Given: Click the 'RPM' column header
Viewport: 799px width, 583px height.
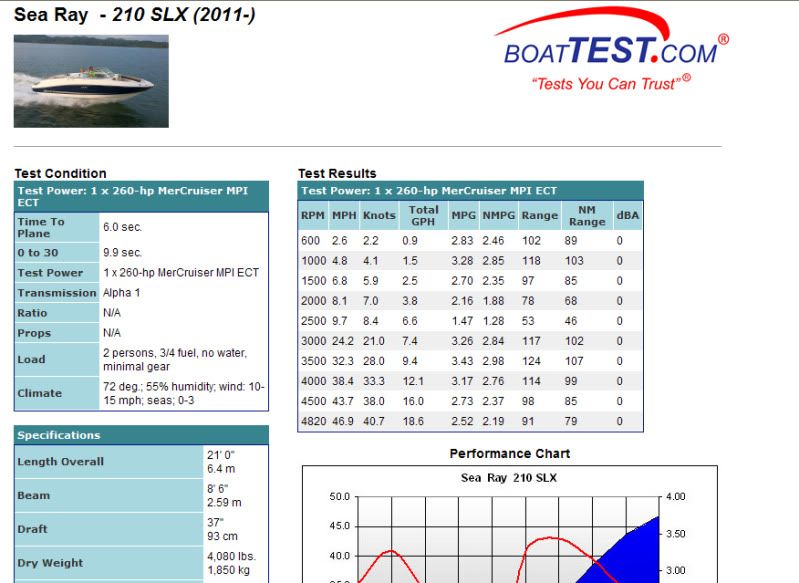Looking at the screenshot, I should click(x=313, y=216).
